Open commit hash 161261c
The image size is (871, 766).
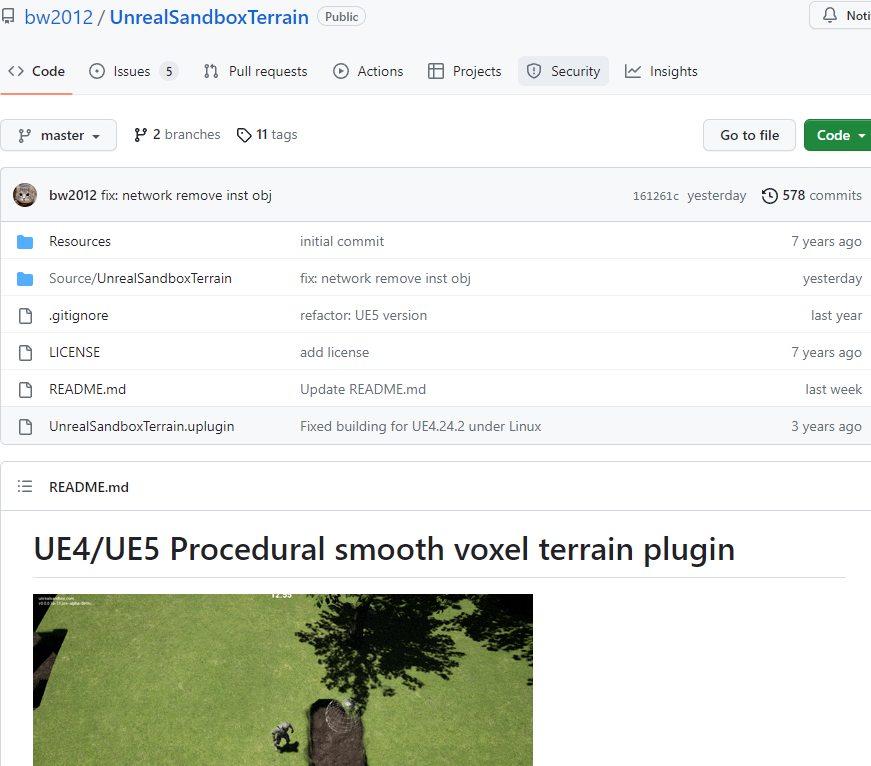click(655, 196)
